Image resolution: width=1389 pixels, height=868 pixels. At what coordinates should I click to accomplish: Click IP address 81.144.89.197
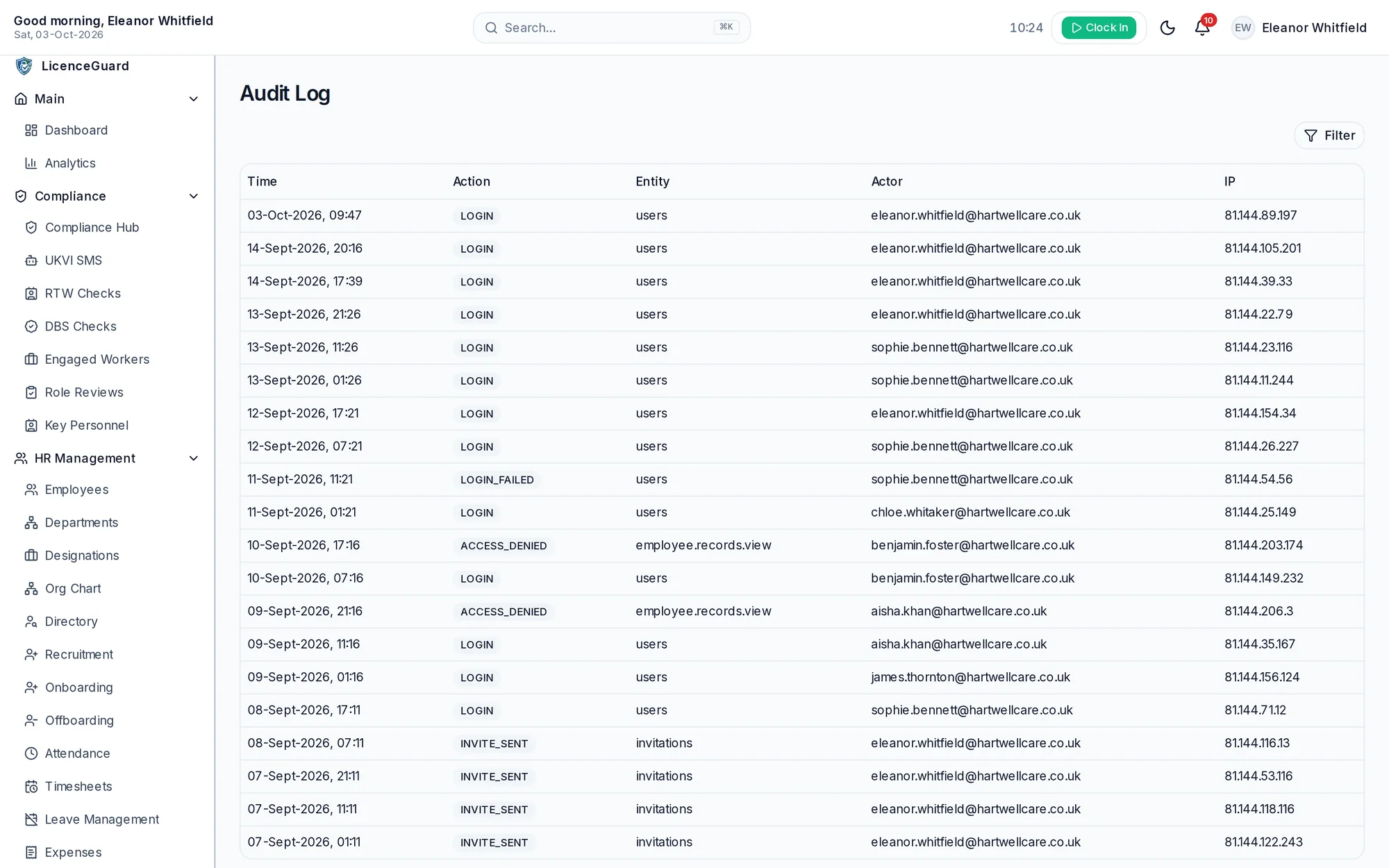click(x=1261, y=215)
